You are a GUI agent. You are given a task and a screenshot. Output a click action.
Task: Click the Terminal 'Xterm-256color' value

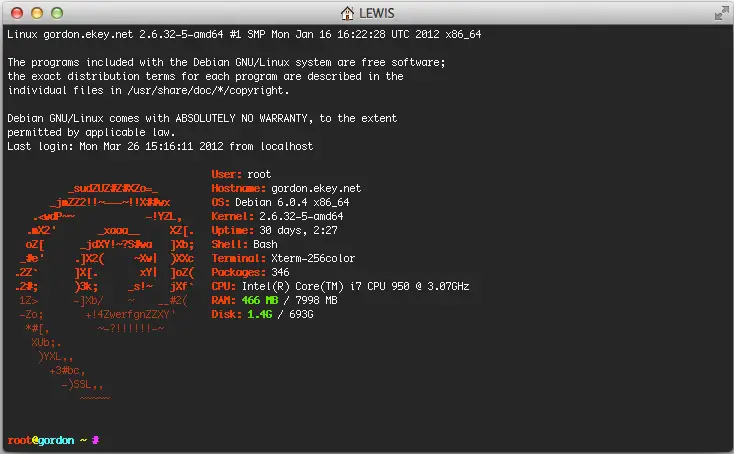coord(313,258)
